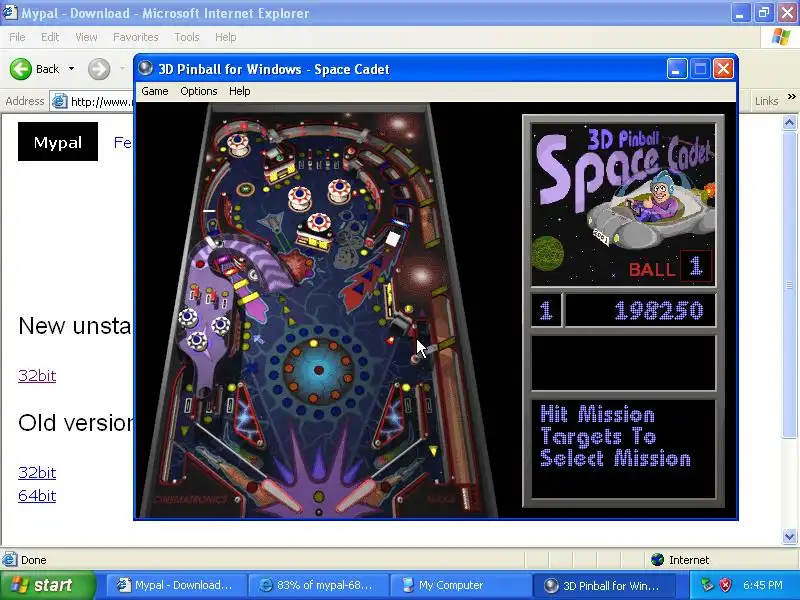The height and width of the screenshot is (600, 800).
Task: Click the taskbar clock showing 6:45 PM
Action: (762, 585)
